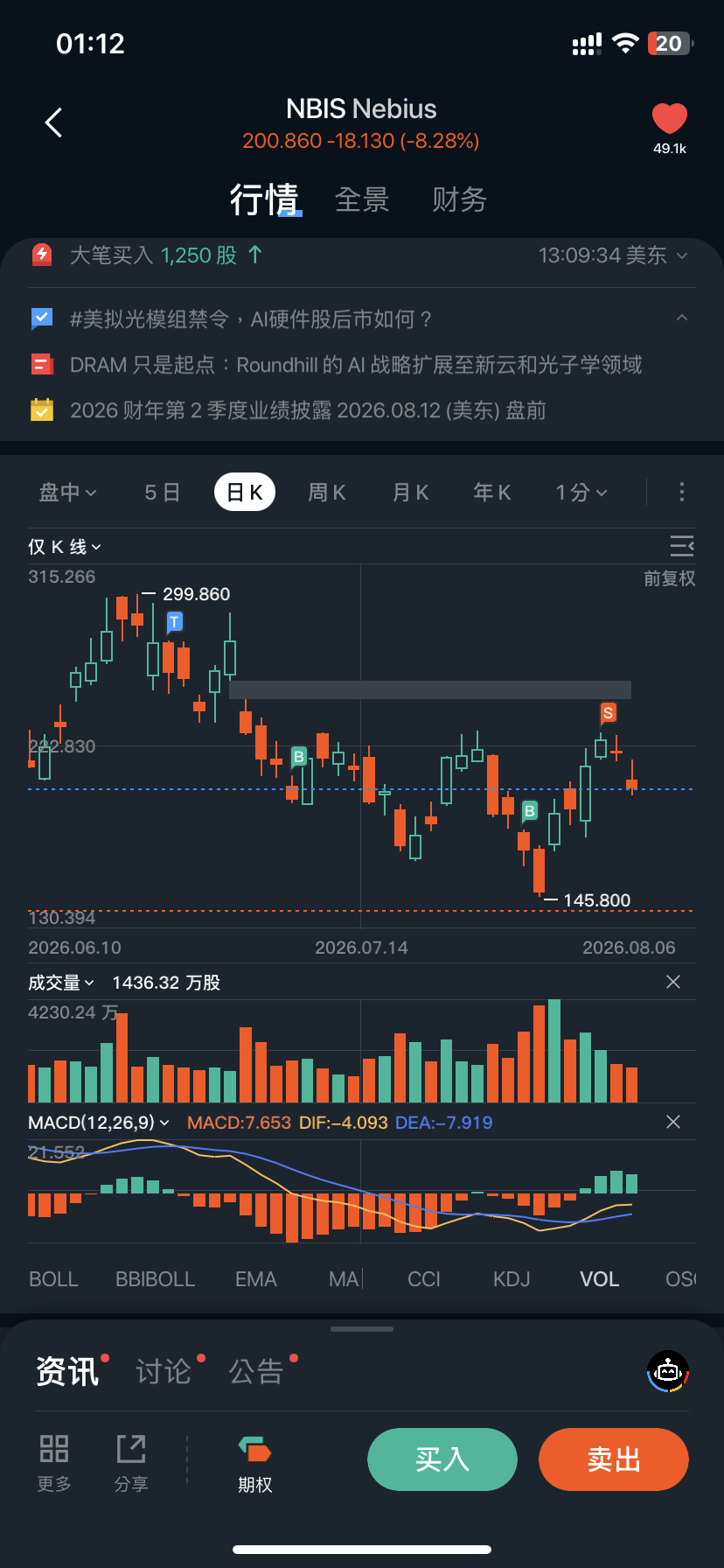Tap the red news article icon
The width and height of the screenshot is (724, 1568).
(42, 364)
